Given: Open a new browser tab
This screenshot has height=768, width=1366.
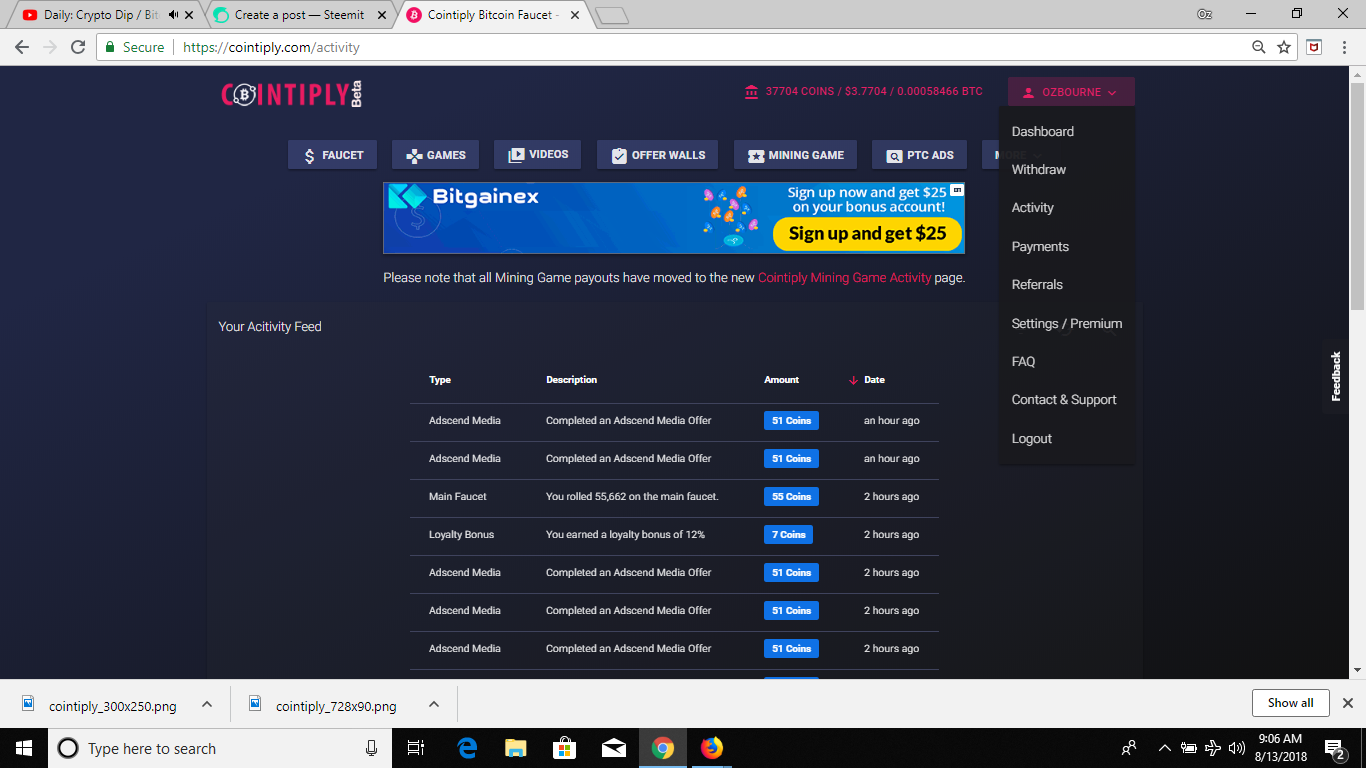Looking at the screenshot, I should tap(611, 15).
